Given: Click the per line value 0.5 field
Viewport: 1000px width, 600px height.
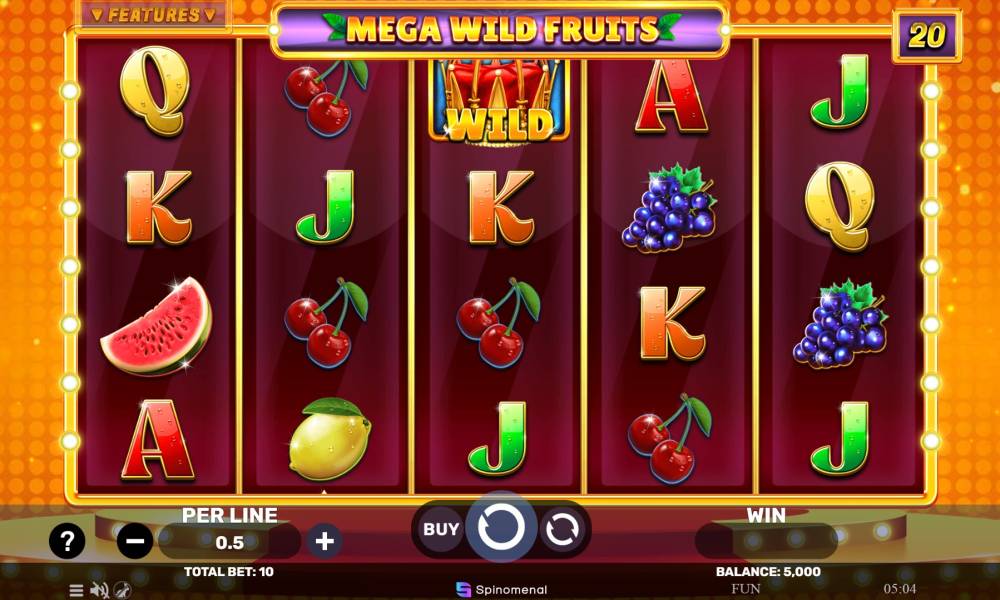Looking at the screenshot, I should coord(230,542).
